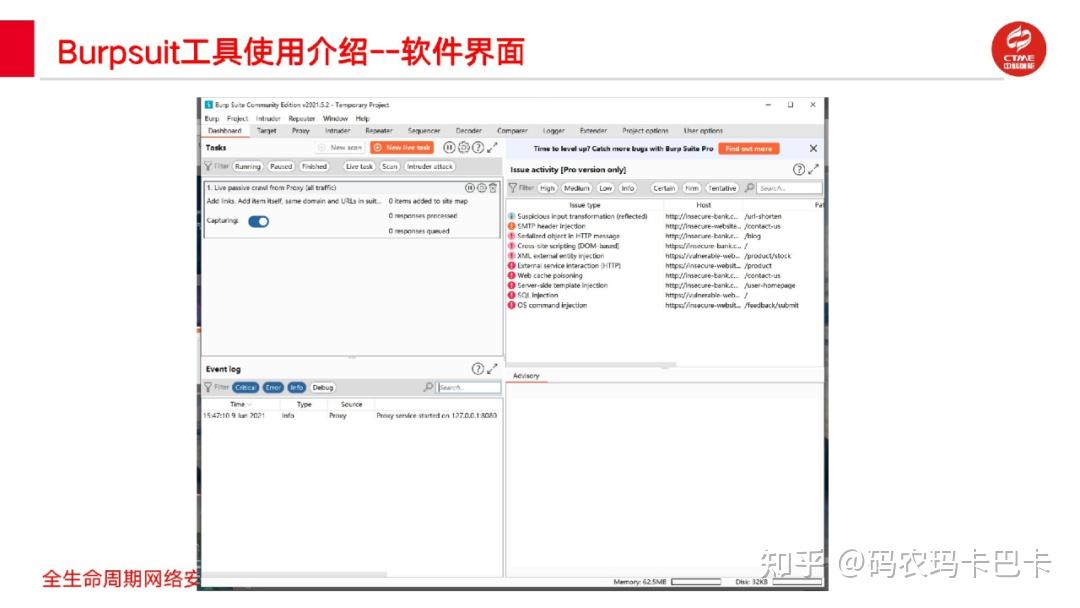Screen dimensions: 1080x608
Task: Toggle the Live task filter
Action: [359, 166]
